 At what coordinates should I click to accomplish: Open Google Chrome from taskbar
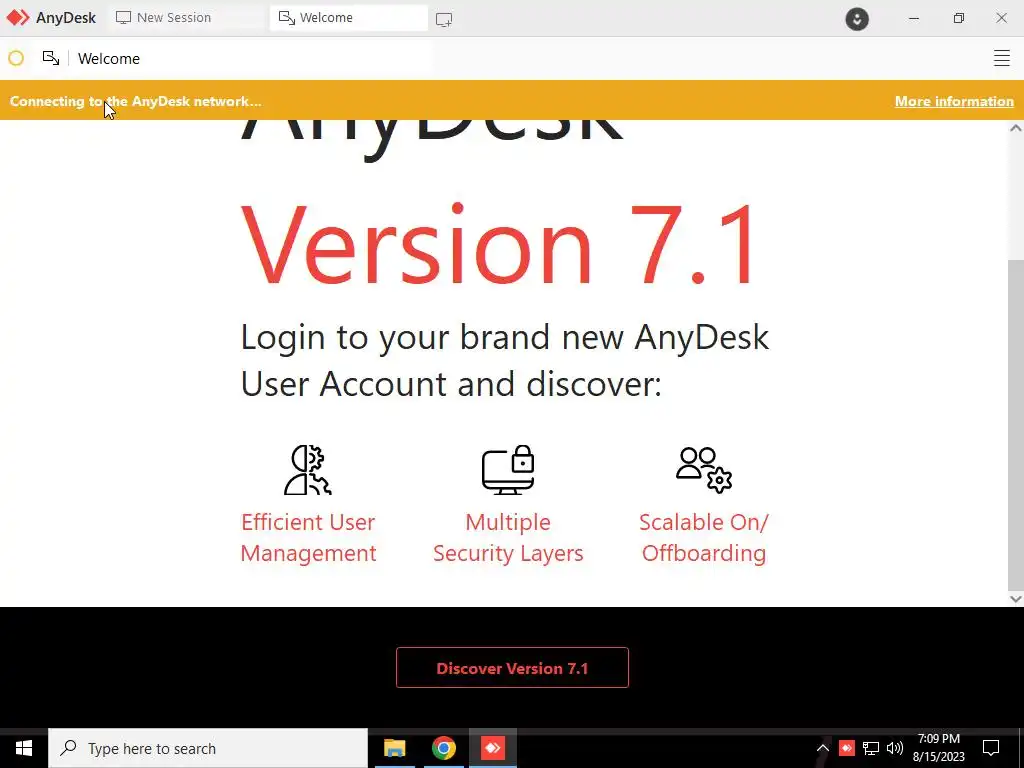[443, 748]
